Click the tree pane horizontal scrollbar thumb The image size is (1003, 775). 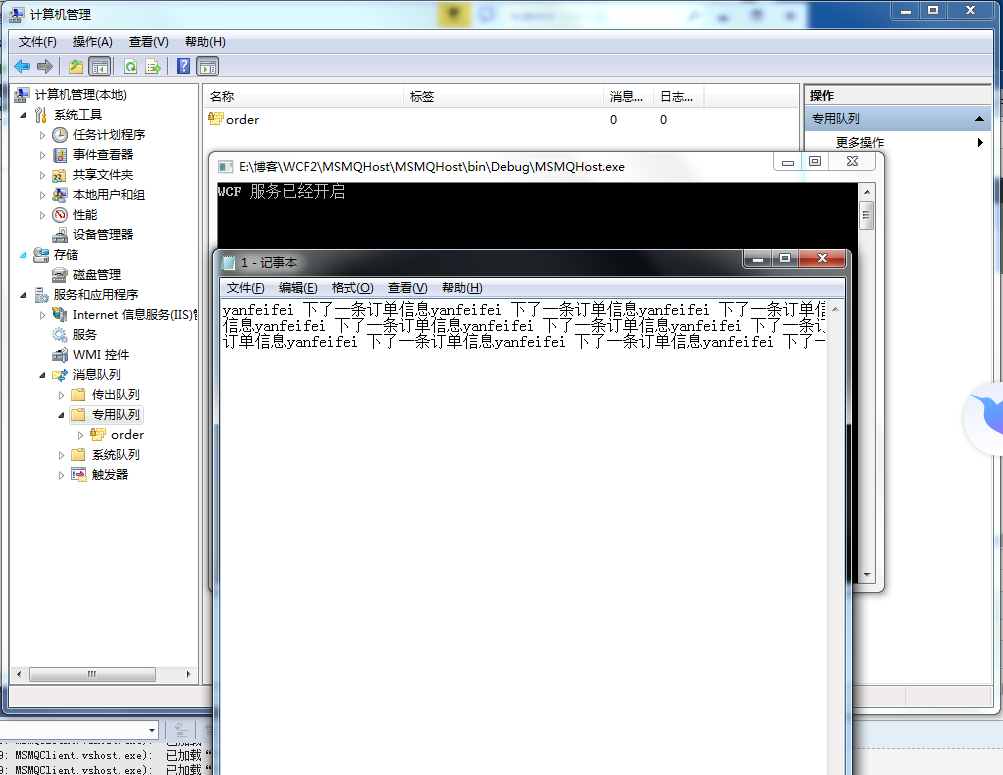92,674
